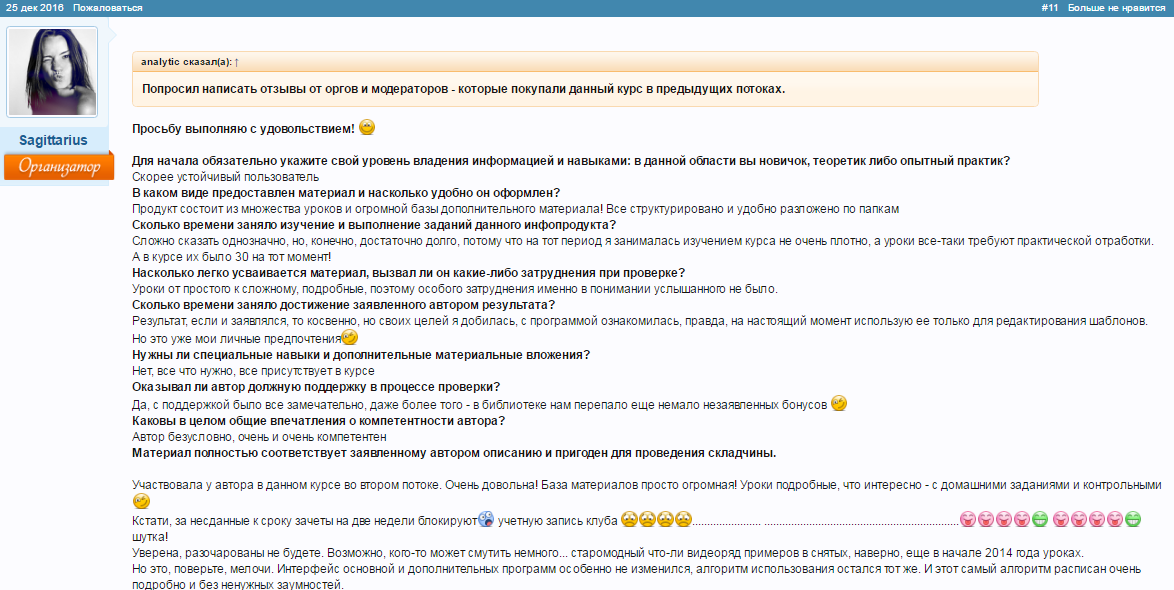The width and height of the screenshot is (1174, 590).
Task: Open permalink "#11" of this post
Action: pyautogui.click(x=1050, y=7)
